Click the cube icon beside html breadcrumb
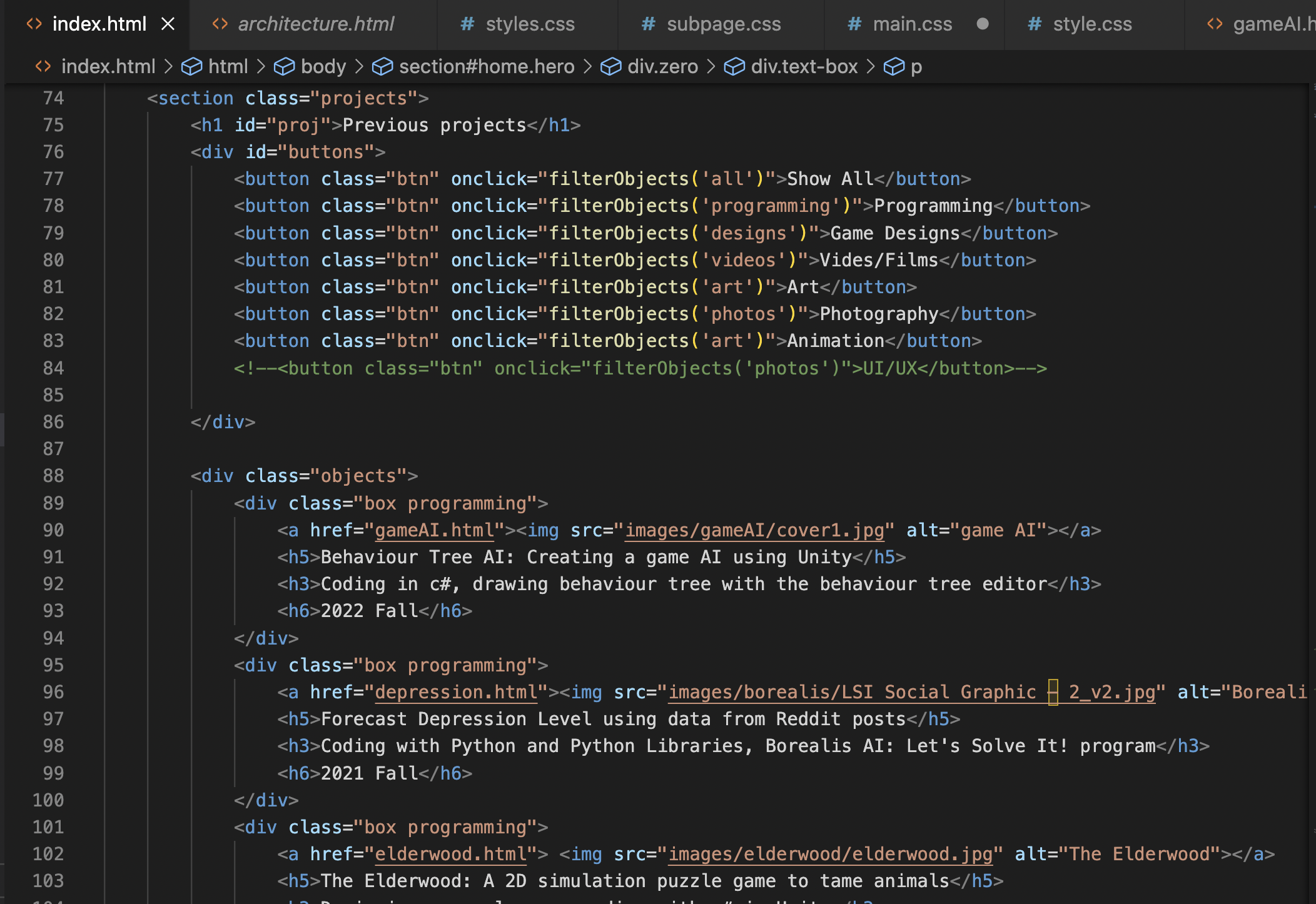Image resolution: width=1316 pixels, height=904 pixels. [192, 66]
